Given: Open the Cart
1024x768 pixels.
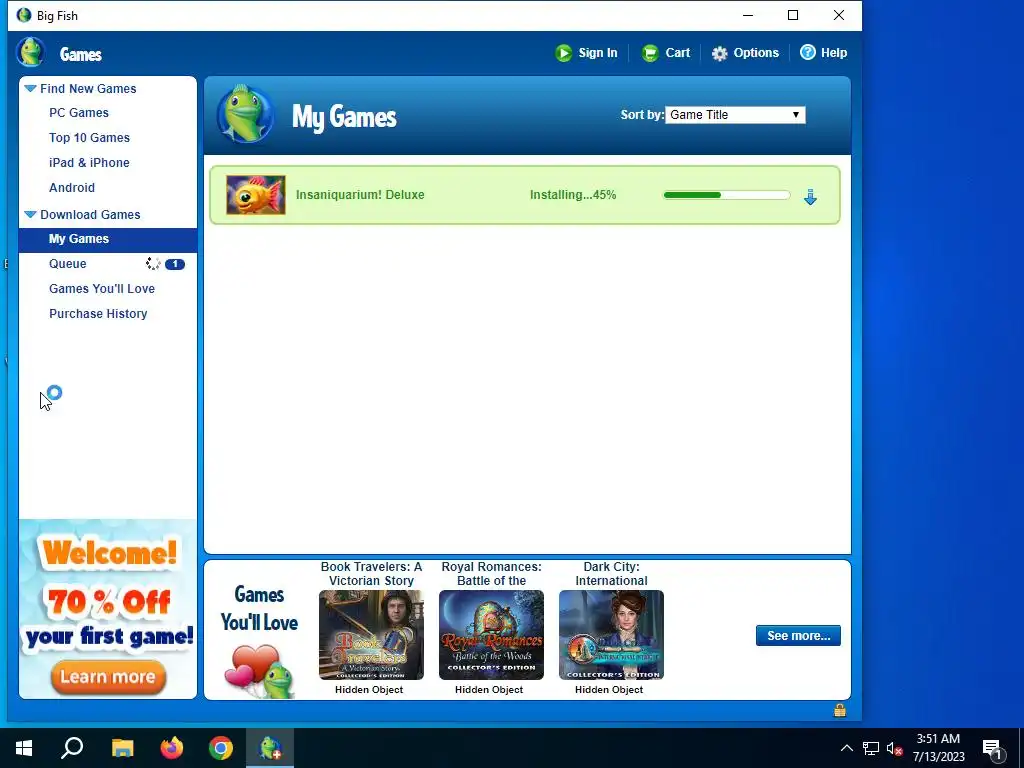Looking at the screenshot, I should click(x=678, y=53).
